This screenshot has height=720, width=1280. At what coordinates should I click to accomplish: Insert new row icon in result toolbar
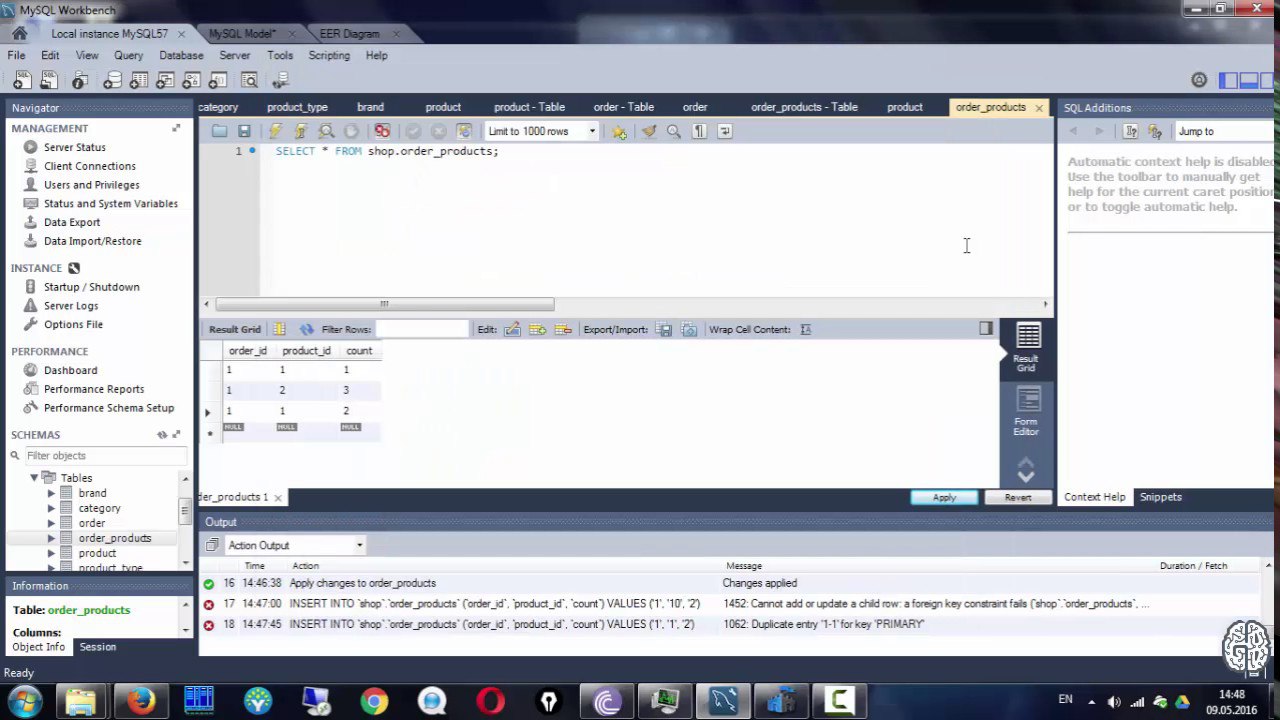pos(537,329)
